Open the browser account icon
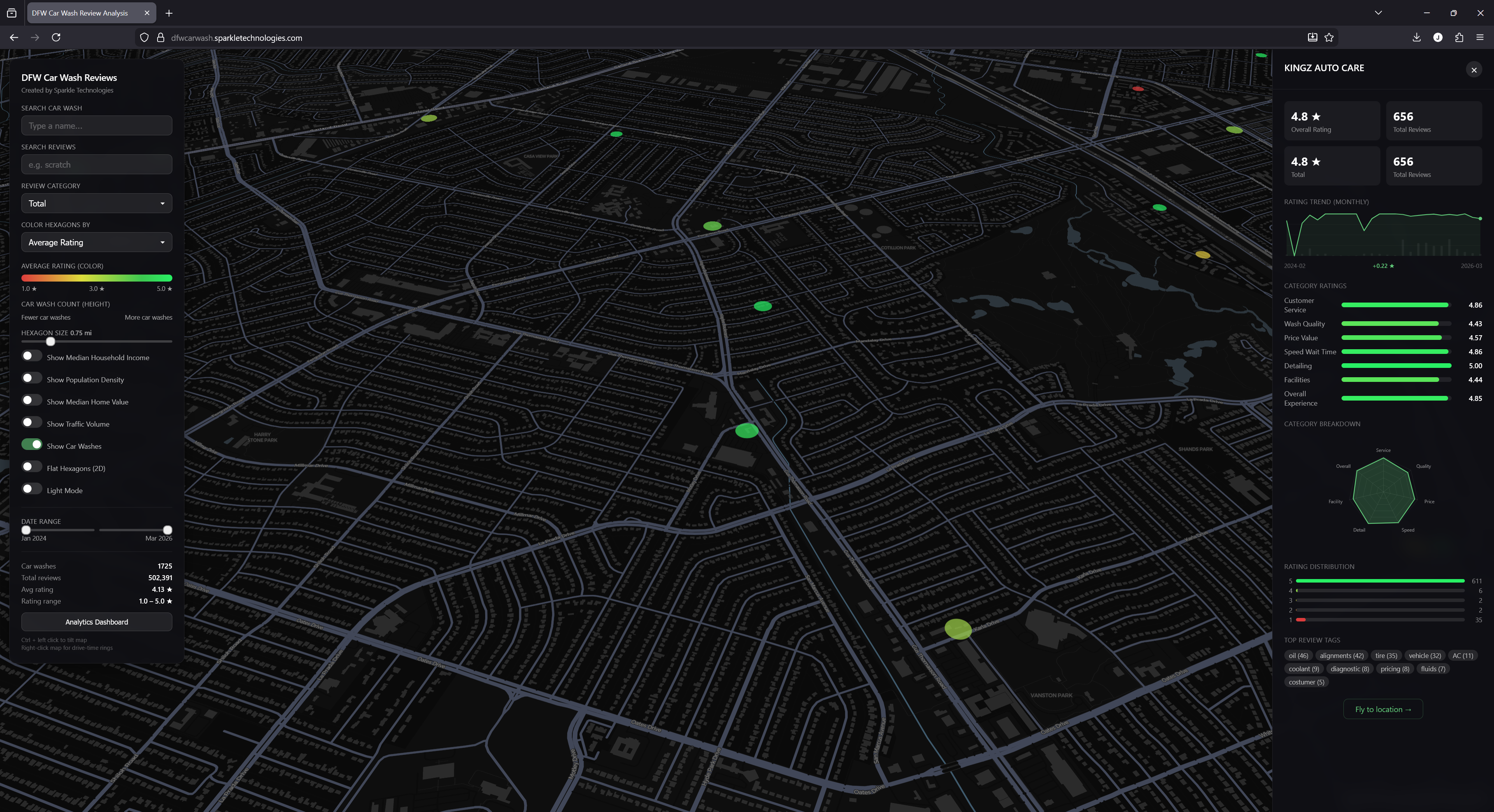Viewport: 1494px width, 812px height. pyautogui.click(x=1438, y=38)
